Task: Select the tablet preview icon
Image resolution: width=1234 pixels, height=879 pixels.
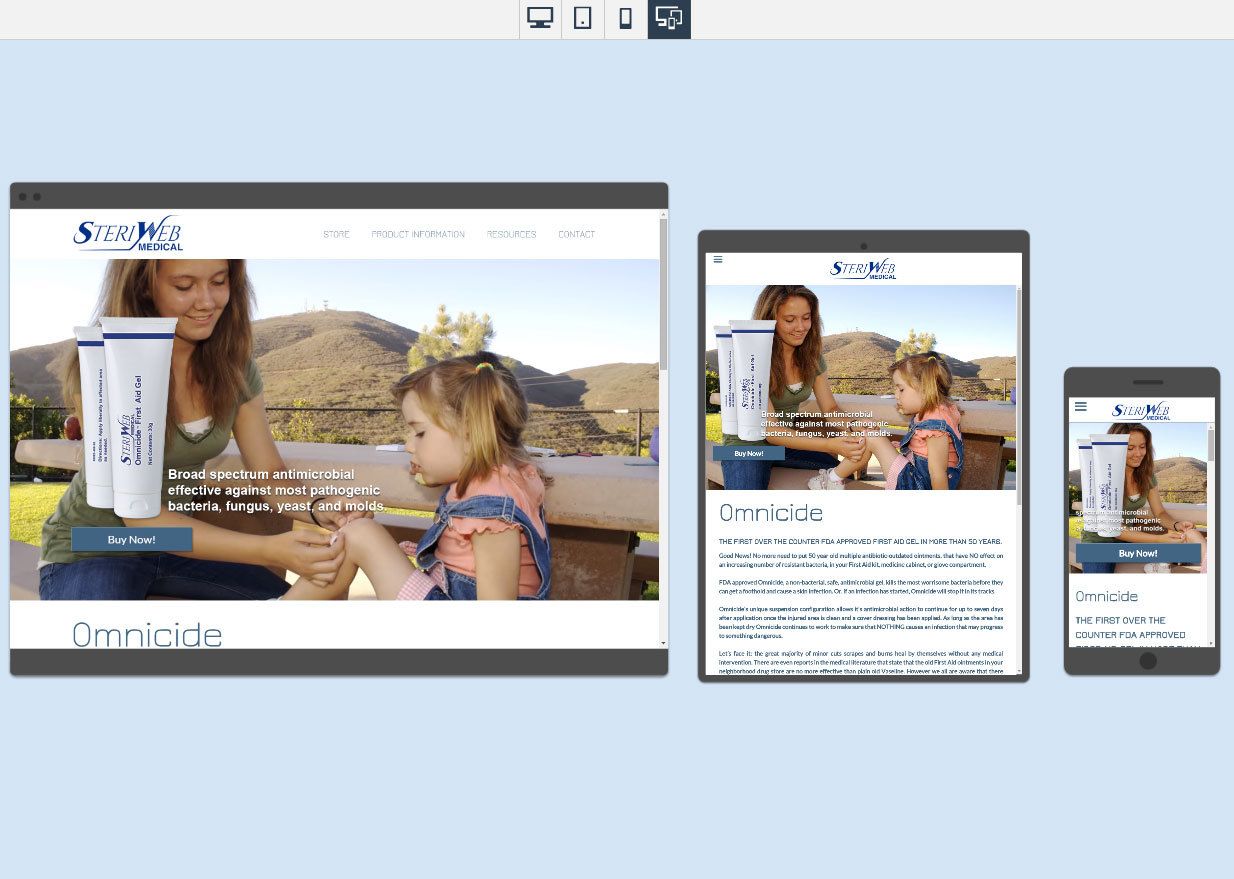Action: pyautogui.click(x=583, y=19)
